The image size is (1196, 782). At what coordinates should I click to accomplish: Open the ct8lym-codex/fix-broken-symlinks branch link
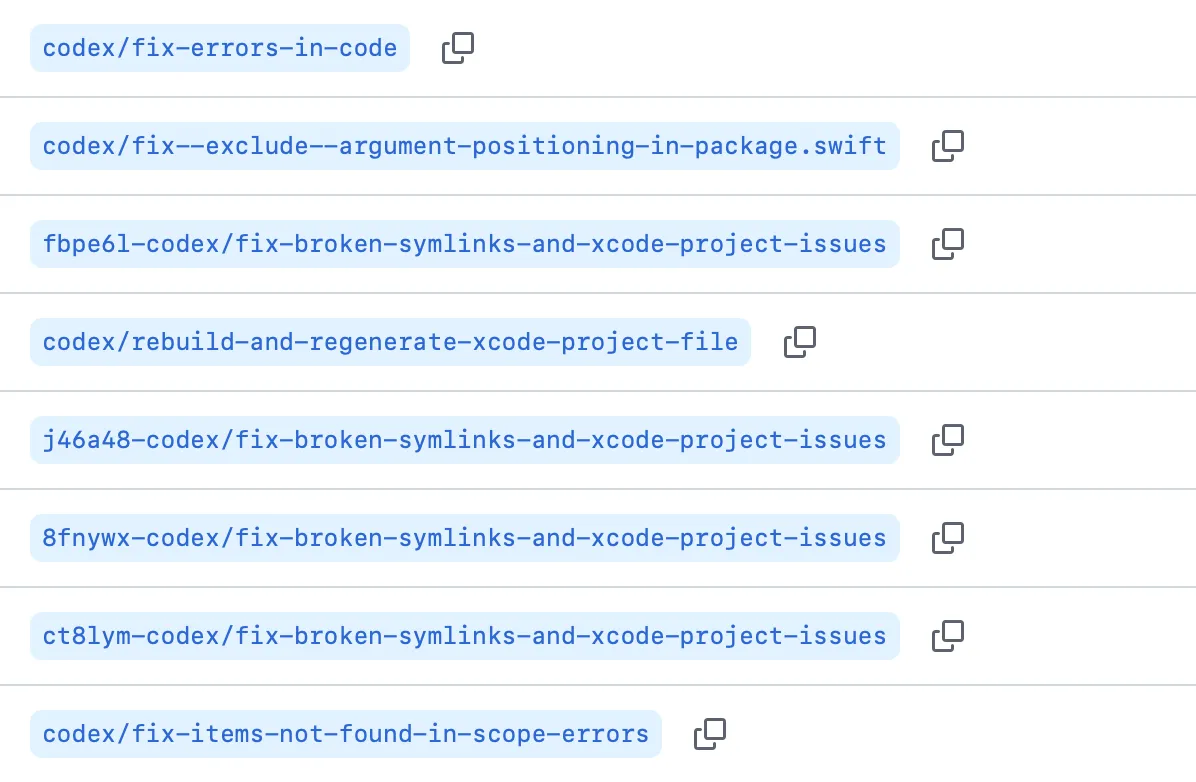[x=464, y=636]
